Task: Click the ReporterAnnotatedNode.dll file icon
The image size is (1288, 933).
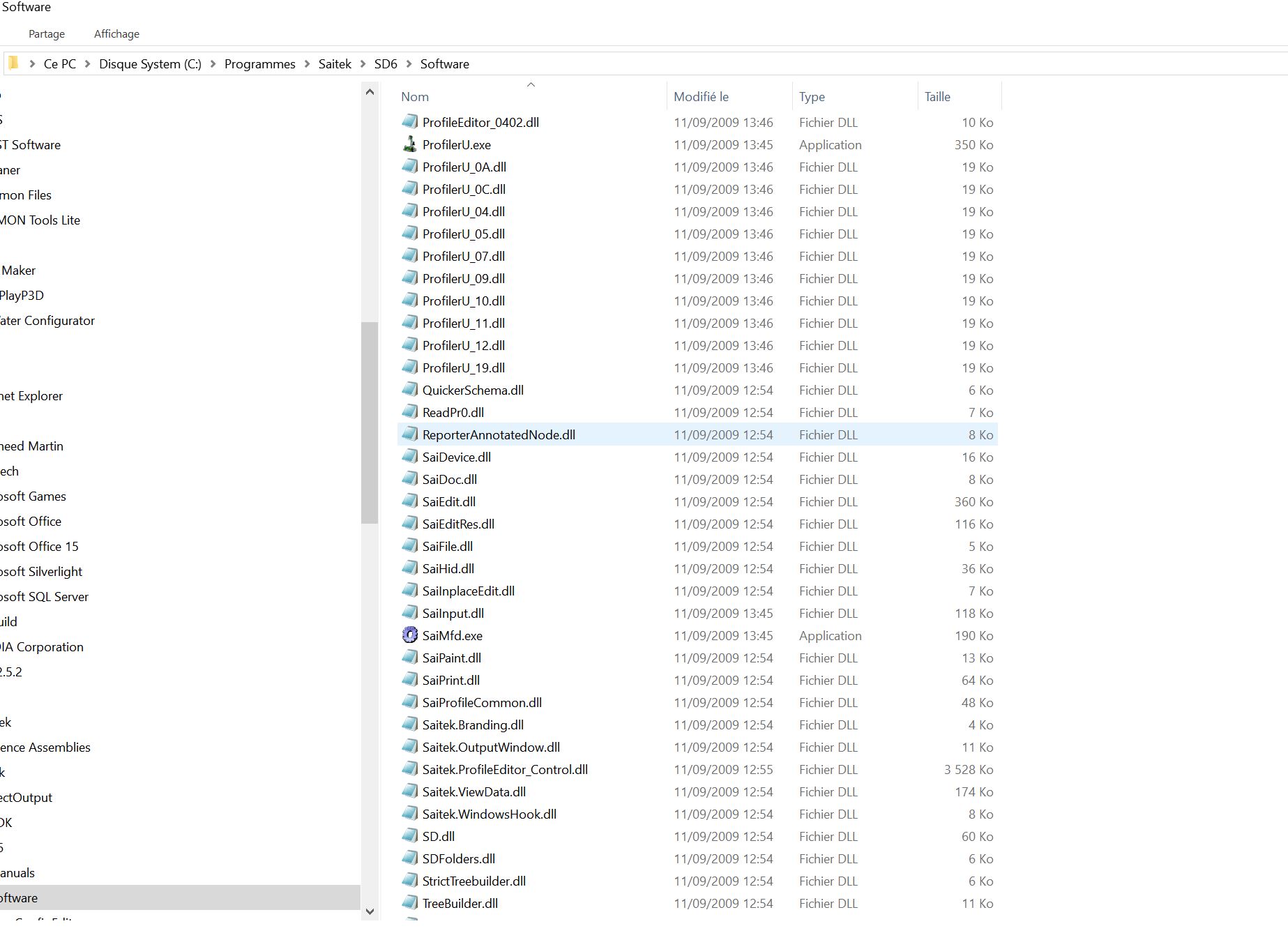Action: (x=410, y=434)
